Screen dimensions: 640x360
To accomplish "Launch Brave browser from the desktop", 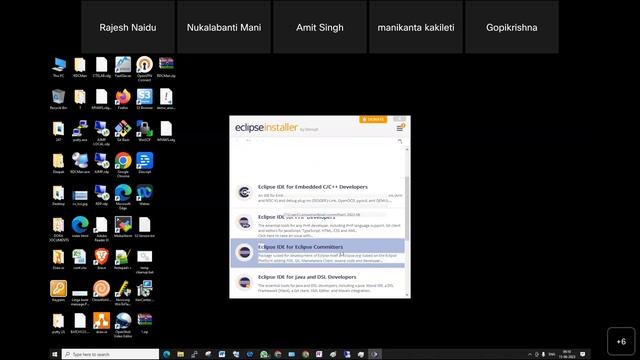I will (102, 259).
